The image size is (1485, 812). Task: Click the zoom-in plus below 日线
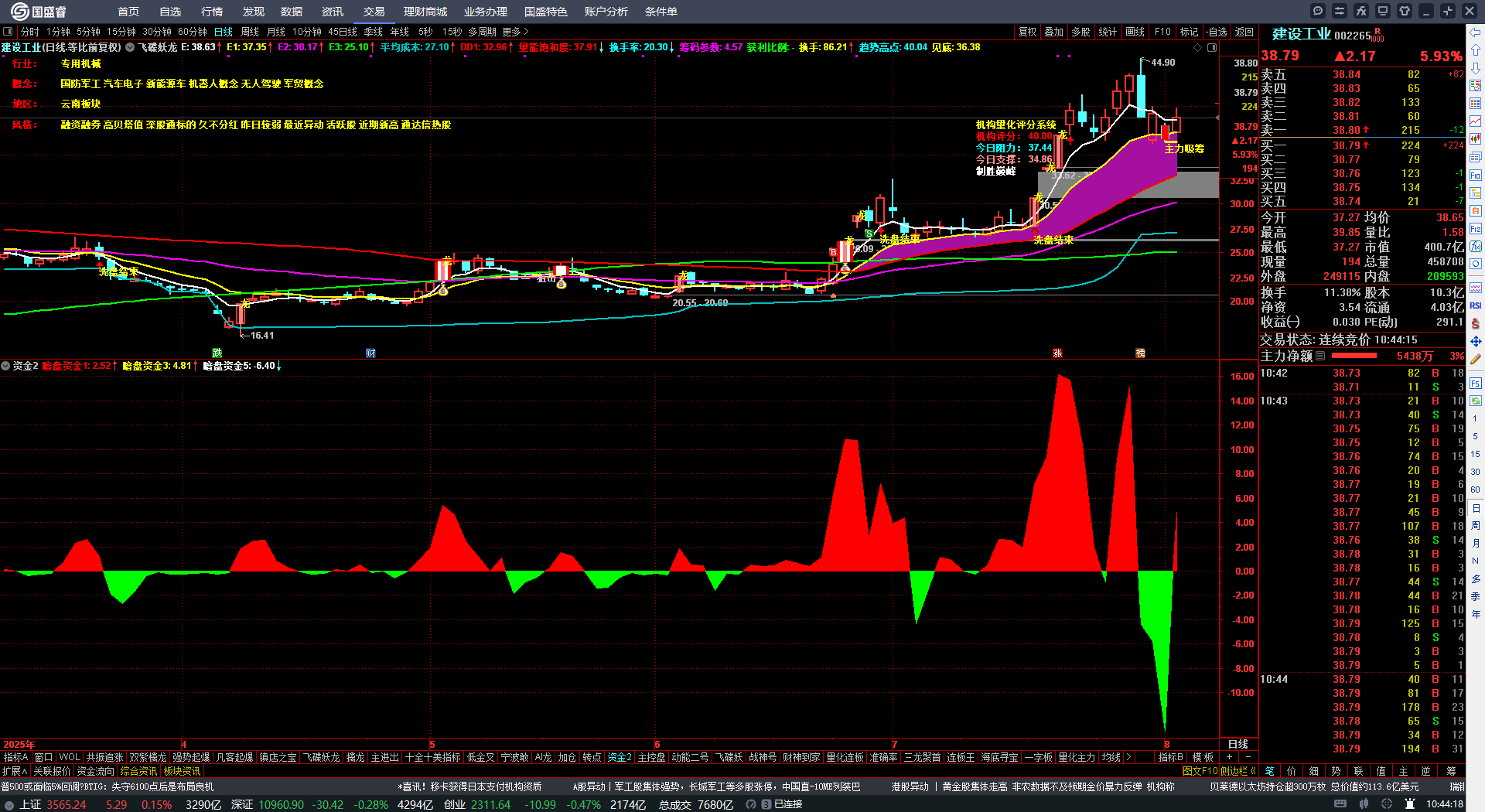[x=1229, y=757]
